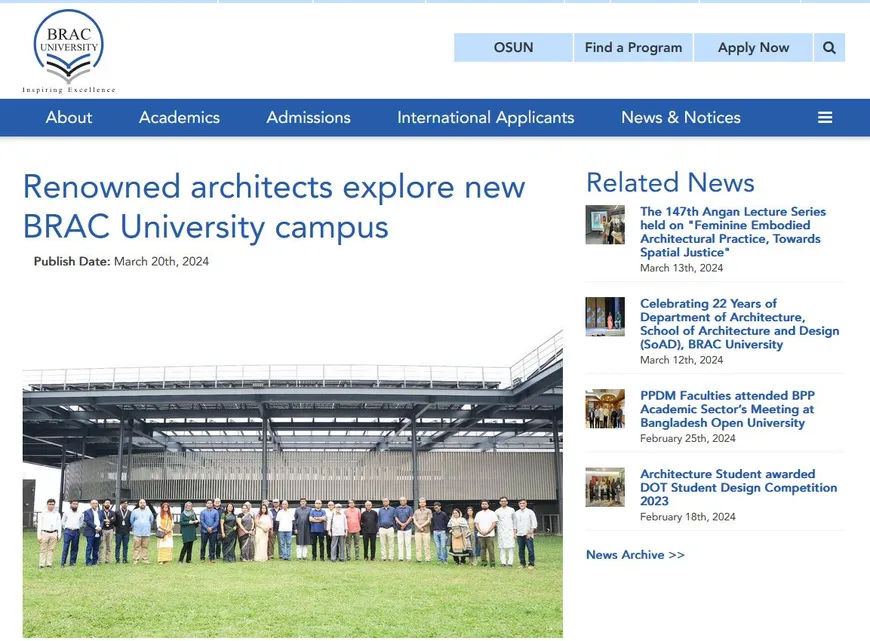This screenshot has height=641, width=870.
Task: Open the search magnifier icon
Action: click(x=829, y=48)
